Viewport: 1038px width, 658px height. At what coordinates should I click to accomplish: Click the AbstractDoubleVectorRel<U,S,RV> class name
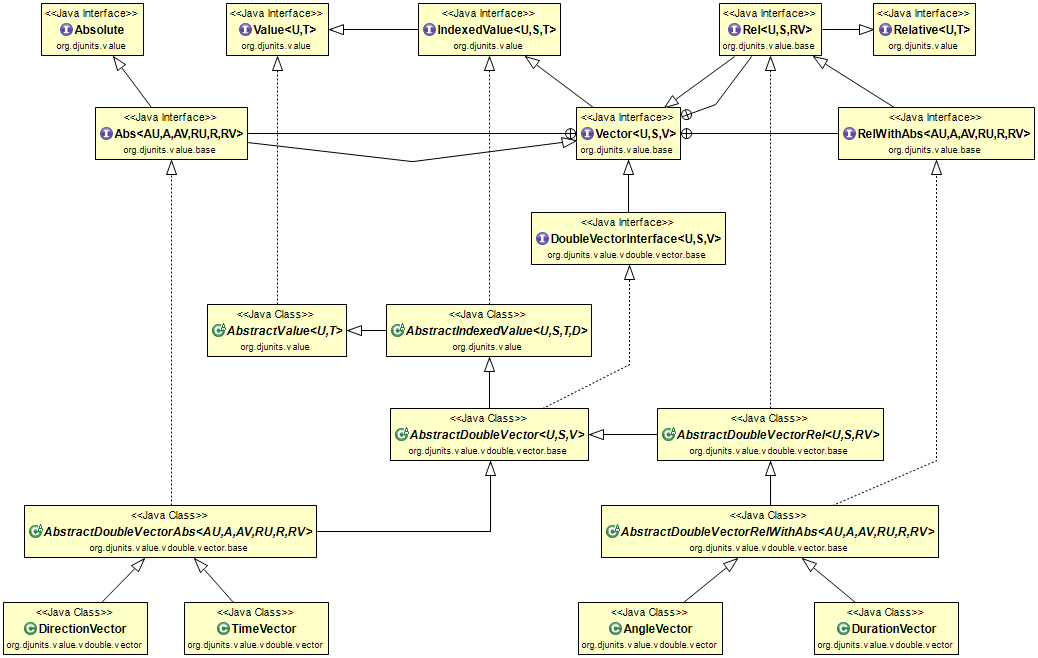tap(776, 435)
